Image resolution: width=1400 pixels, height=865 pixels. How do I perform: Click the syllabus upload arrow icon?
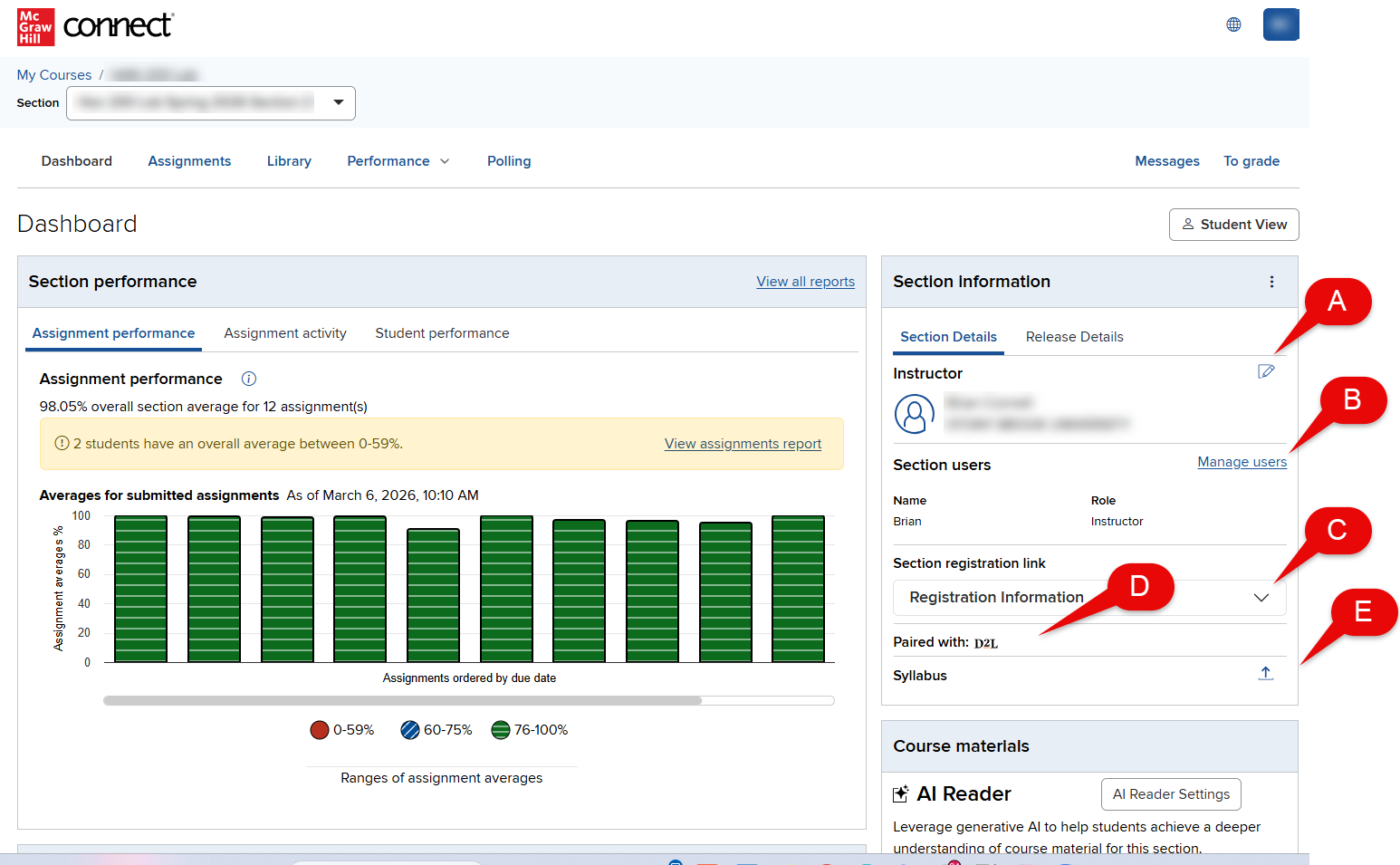tap(1266, 673)
